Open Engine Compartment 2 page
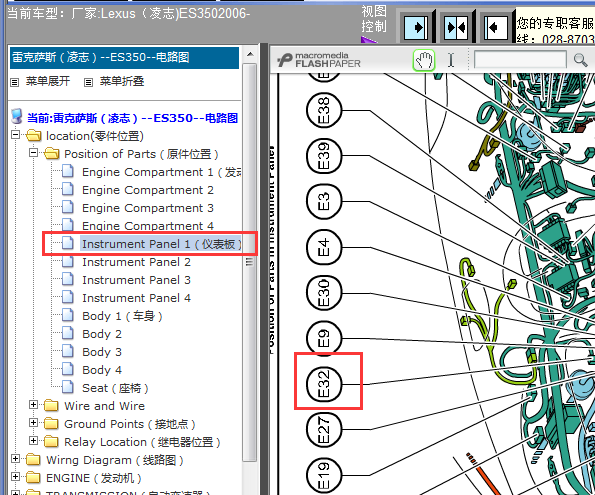 point(148,190)
